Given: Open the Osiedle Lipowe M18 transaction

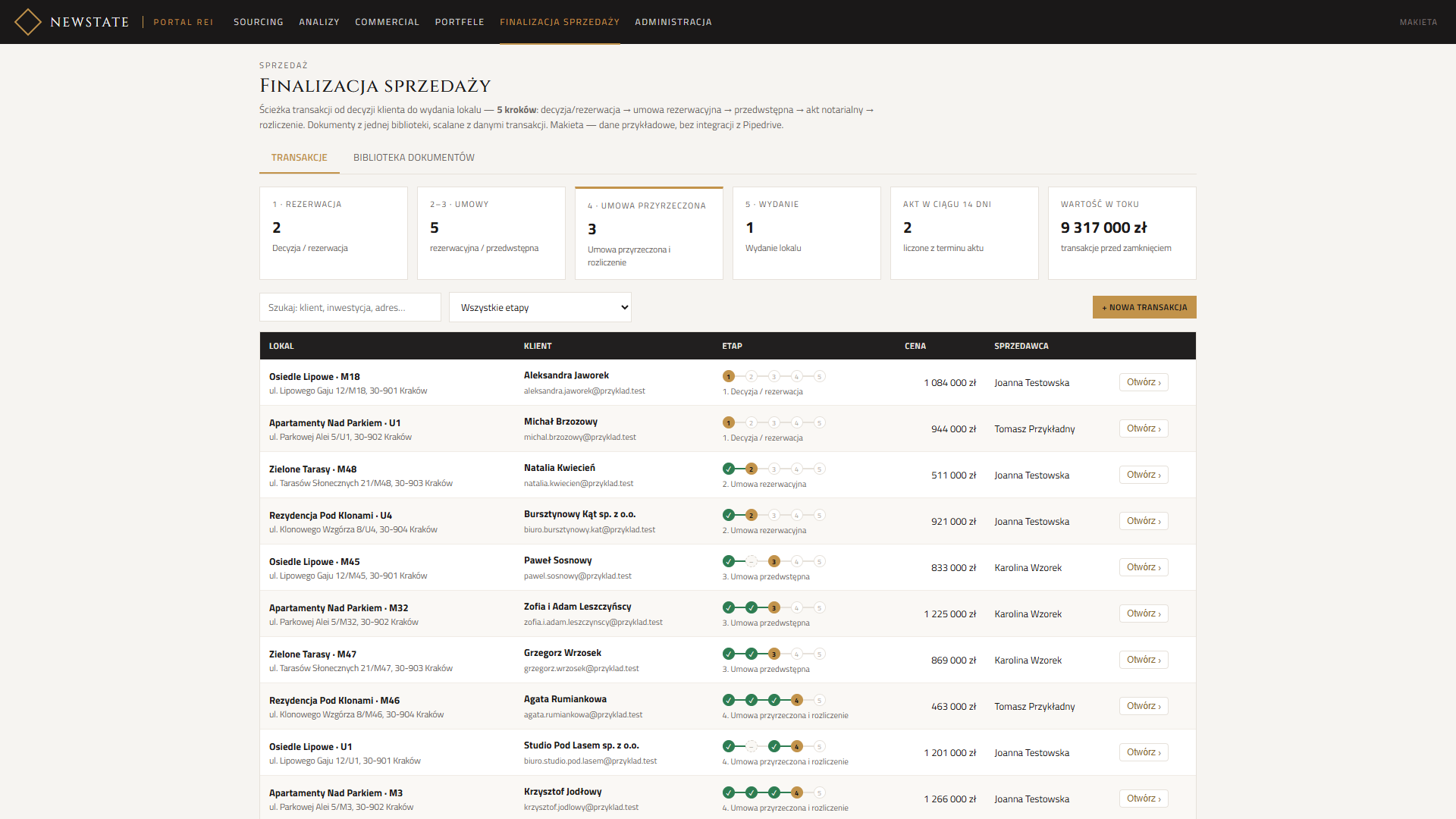Looking at the screenshot, I should pos(1144,382).
